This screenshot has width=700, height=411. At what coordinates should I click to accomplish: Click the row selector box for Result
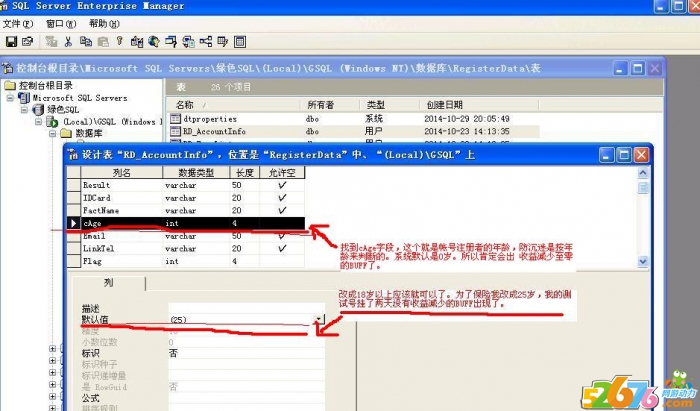[74, 185]
